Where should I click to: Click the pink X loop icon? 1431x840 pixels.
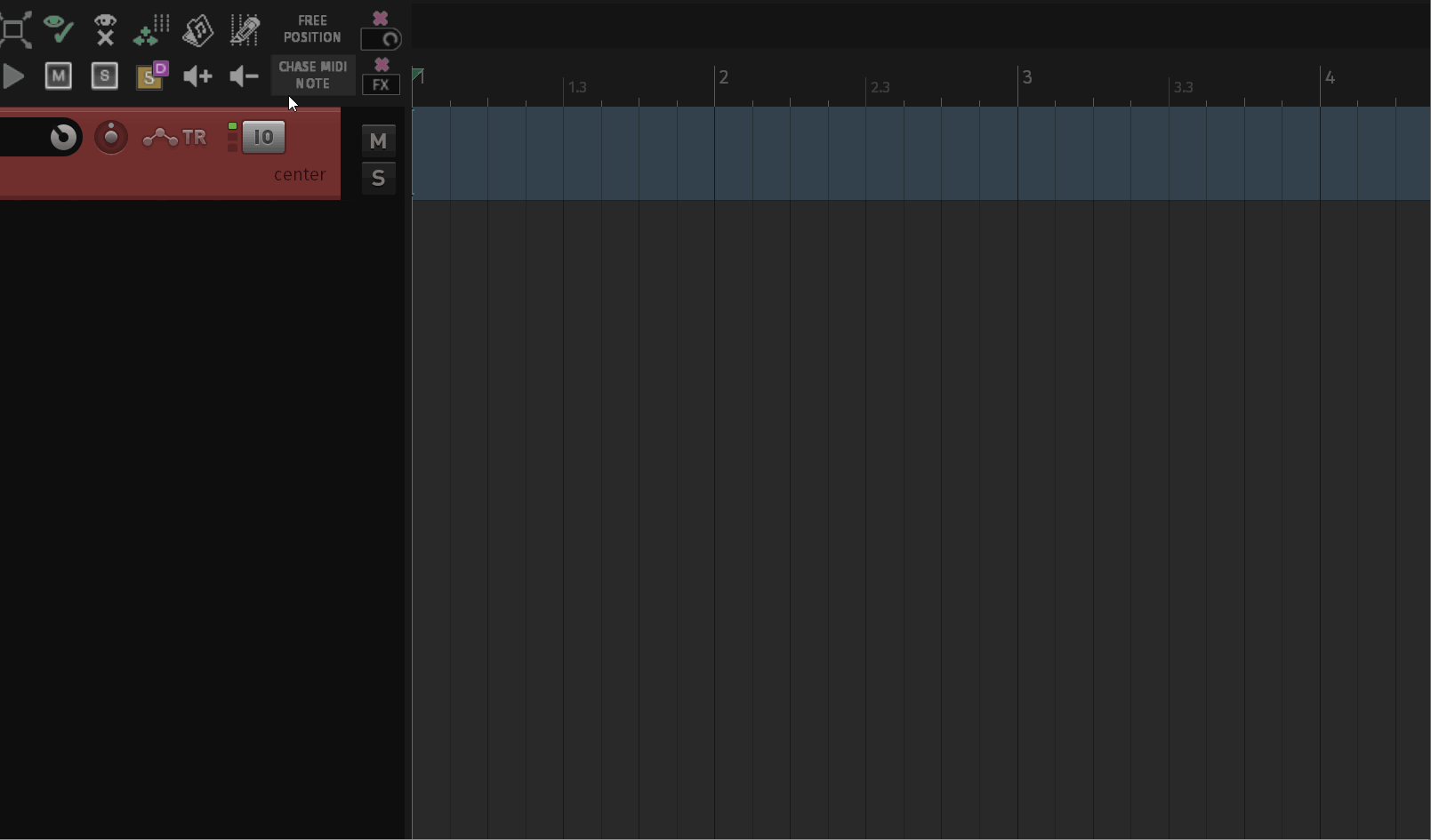pyautogui.click(x=382, y=29)
